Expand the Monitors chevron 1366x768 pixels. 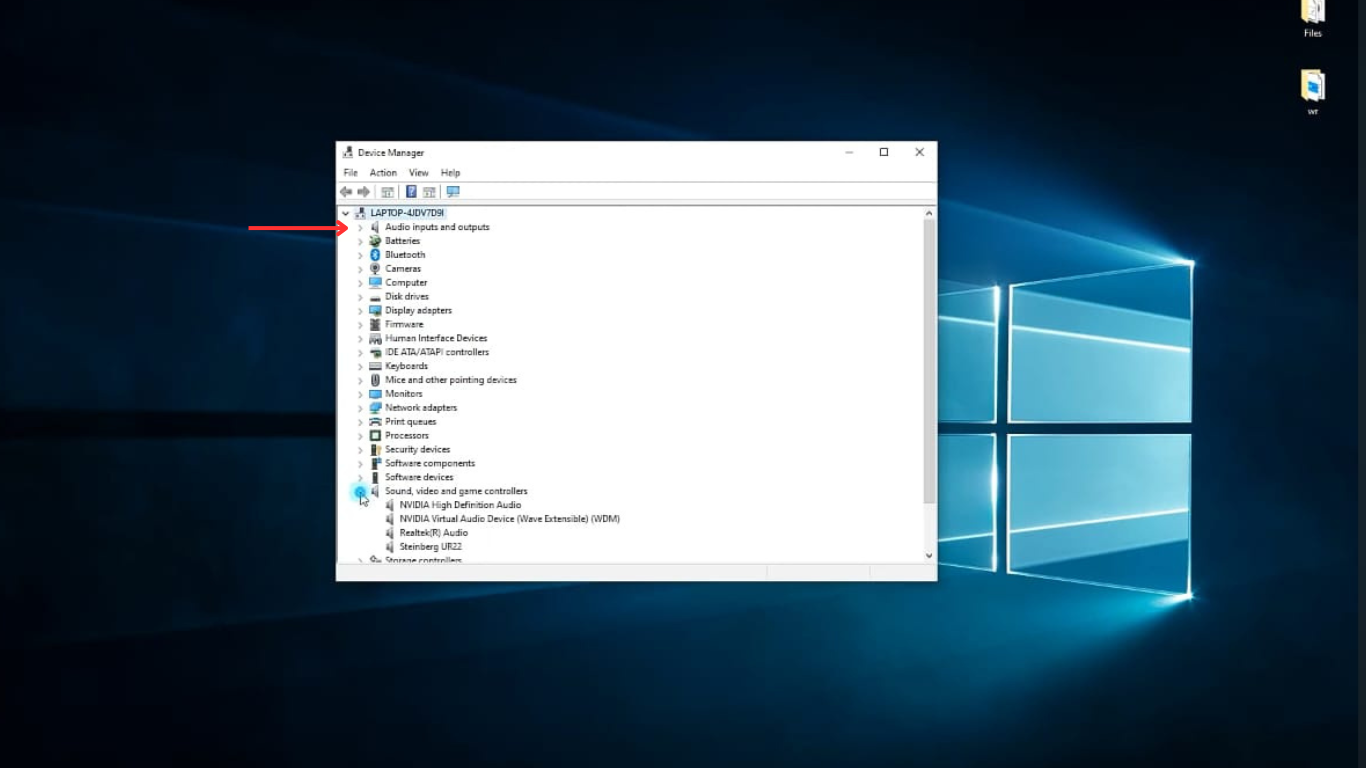pos(360,394)
